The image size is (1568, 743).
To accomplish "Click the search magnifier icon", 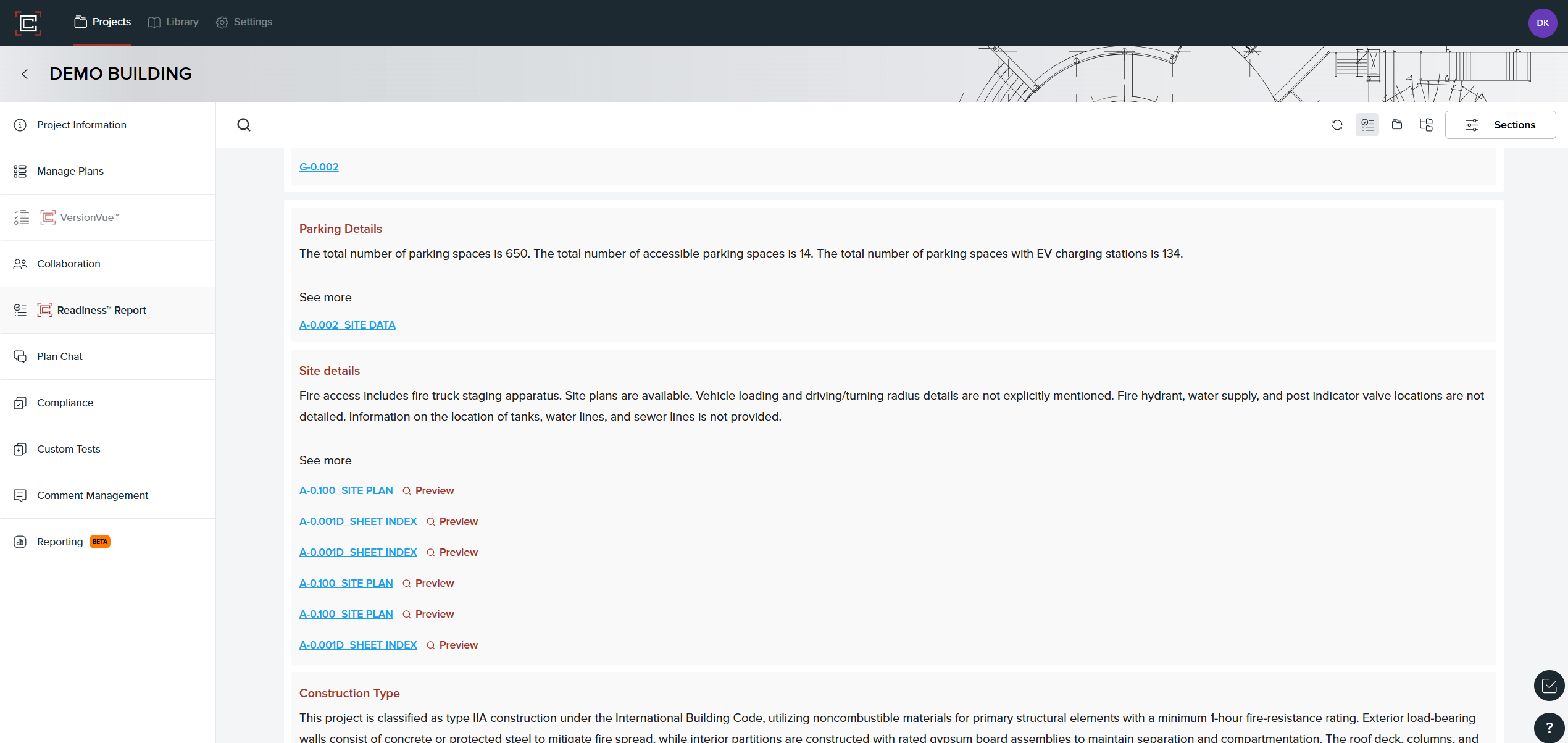I will coord(244,125).
